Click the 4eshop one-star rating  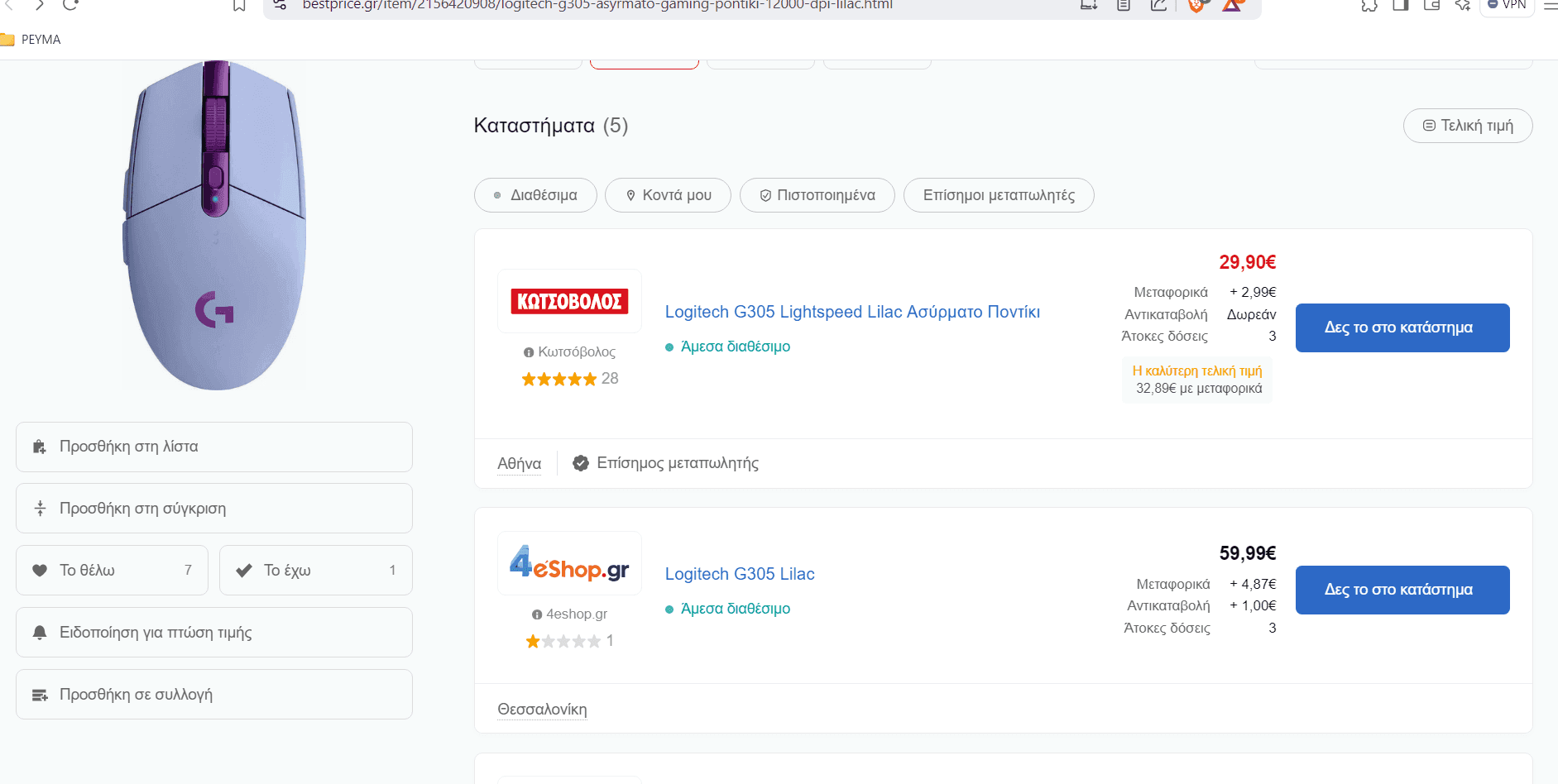569,641
